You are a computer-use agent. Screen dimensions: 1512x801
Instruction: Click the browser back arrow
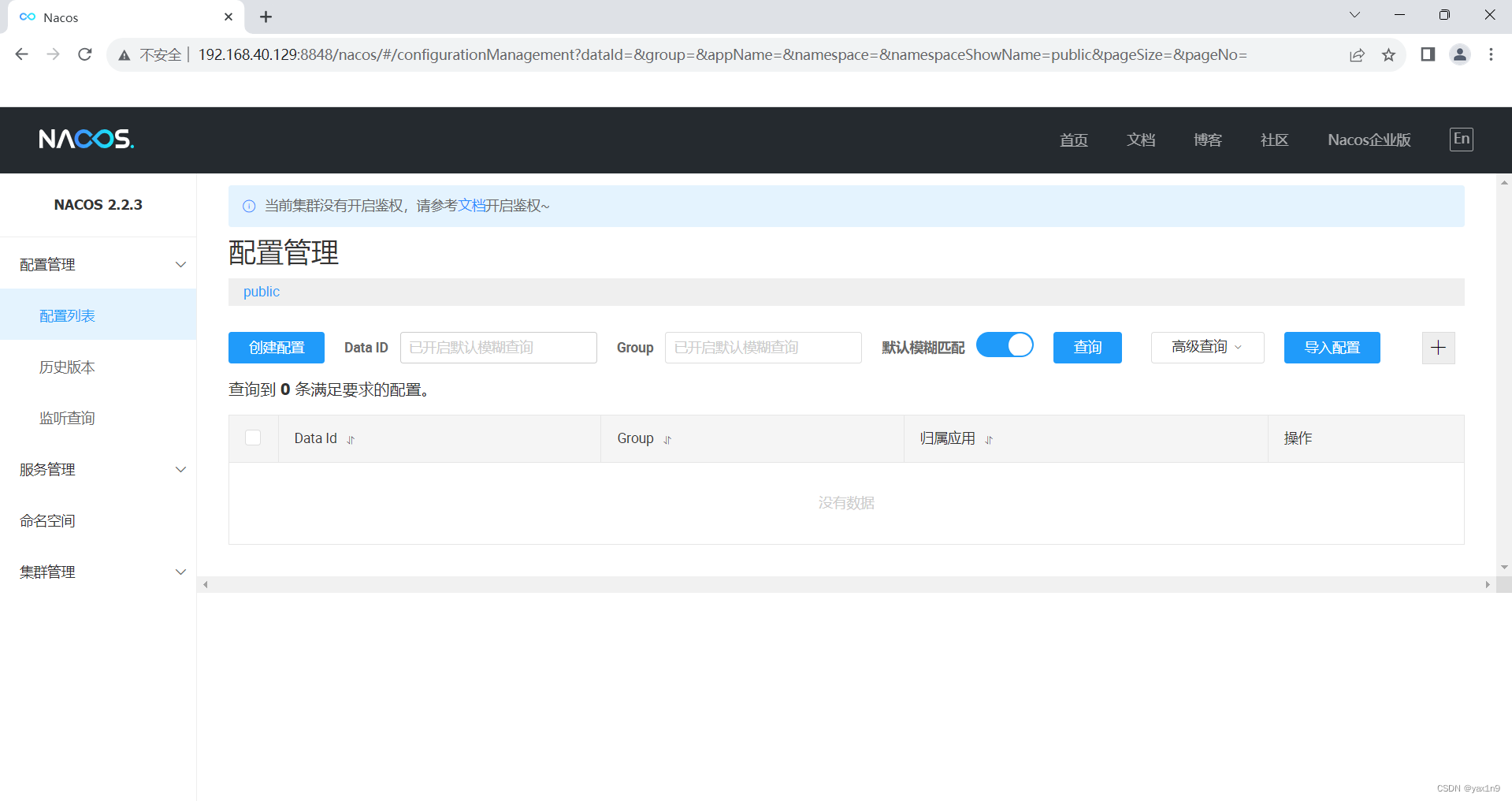tap(21, 54)
